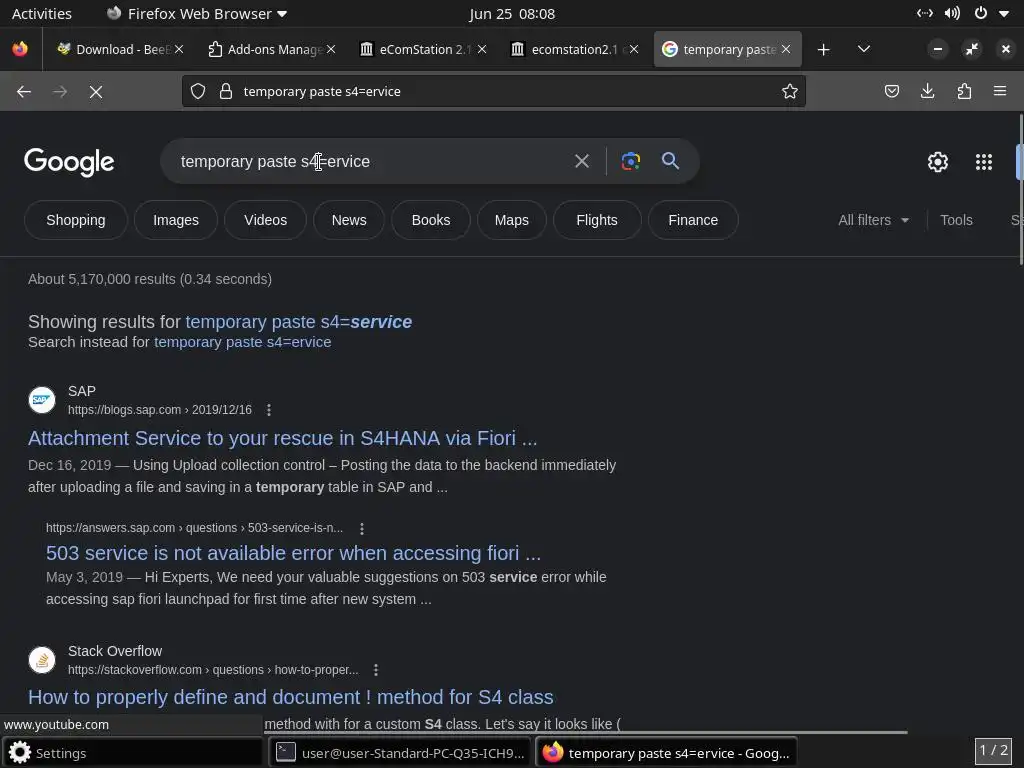Screen dimensions: 1024x768
Task: Filter results by News
Action: [349, 220]
